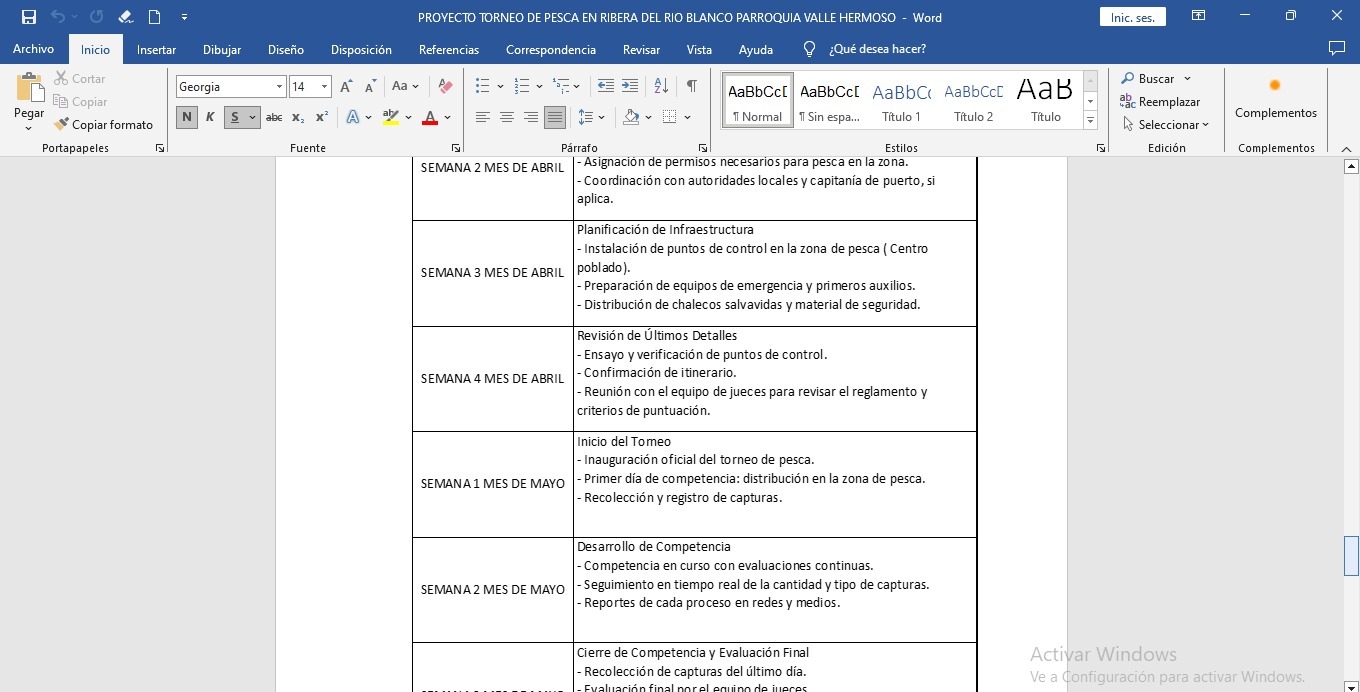This screenshot has width=1360, height=692.
Task: Click the Reemplazar button
Action: 1160,102
